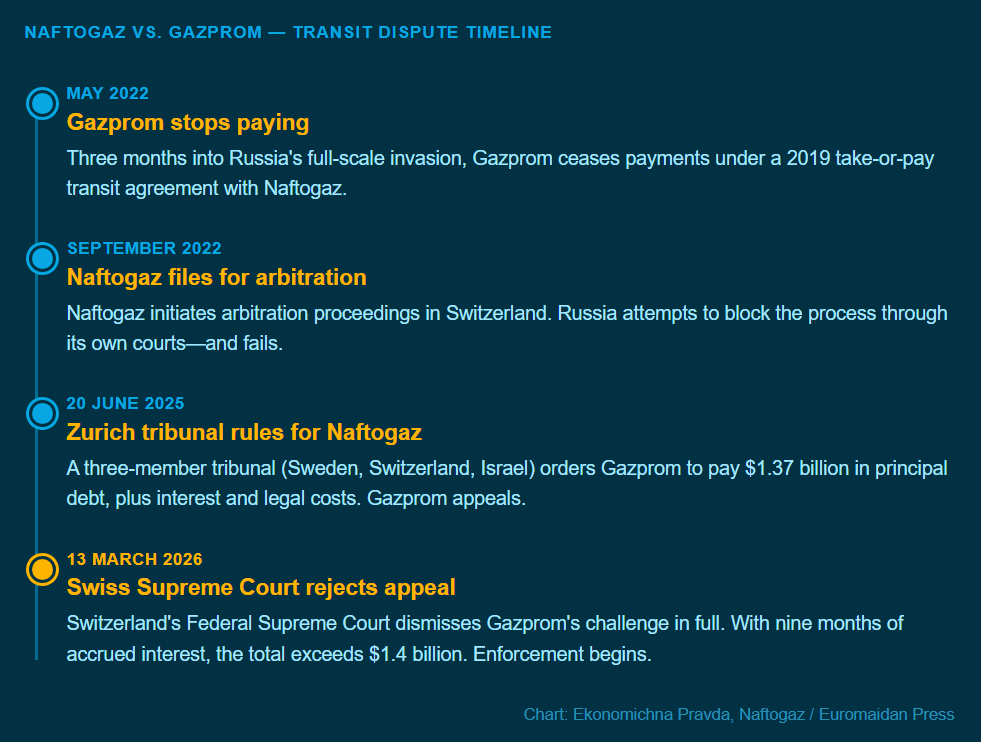
Task: Collapse the Swiss Supreme Court entry
Action: [259, 587]
